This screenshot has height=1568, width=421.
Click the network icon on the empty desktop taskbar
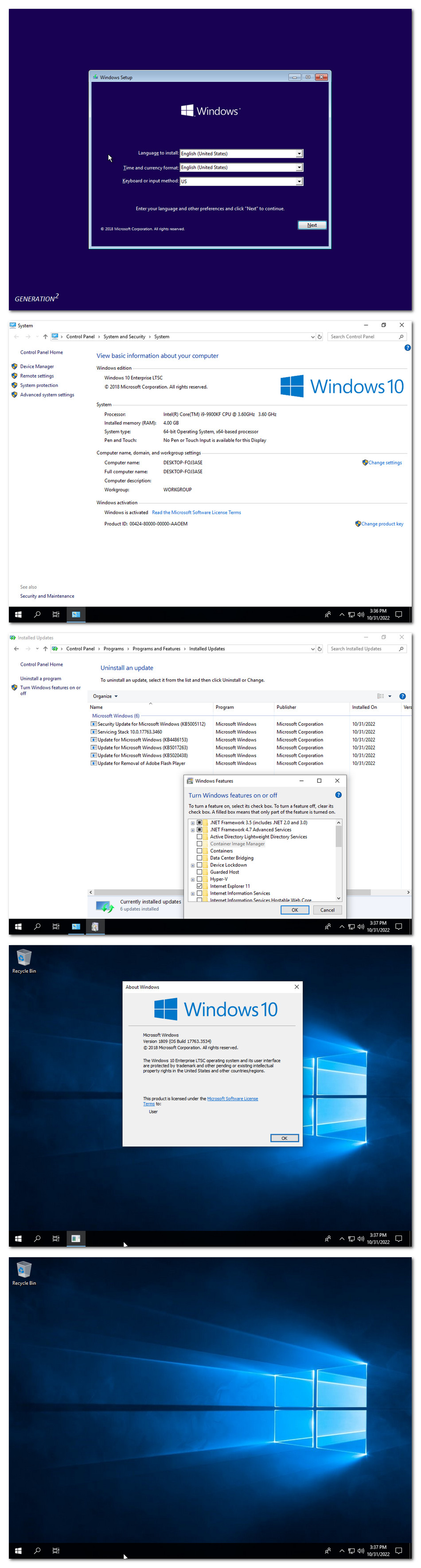point(351,1550)
